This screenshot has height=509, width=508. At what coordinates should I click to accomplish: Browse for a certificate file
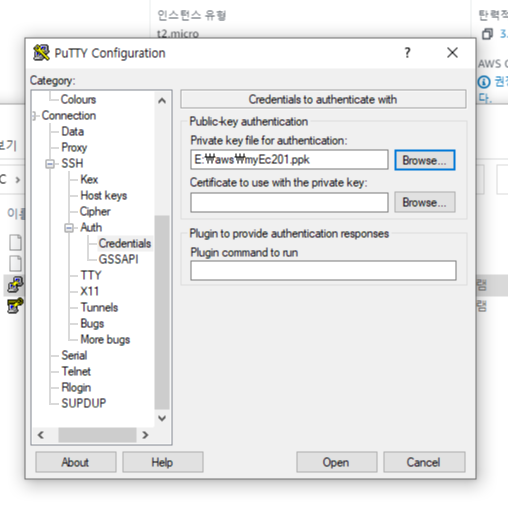[425, 202]
